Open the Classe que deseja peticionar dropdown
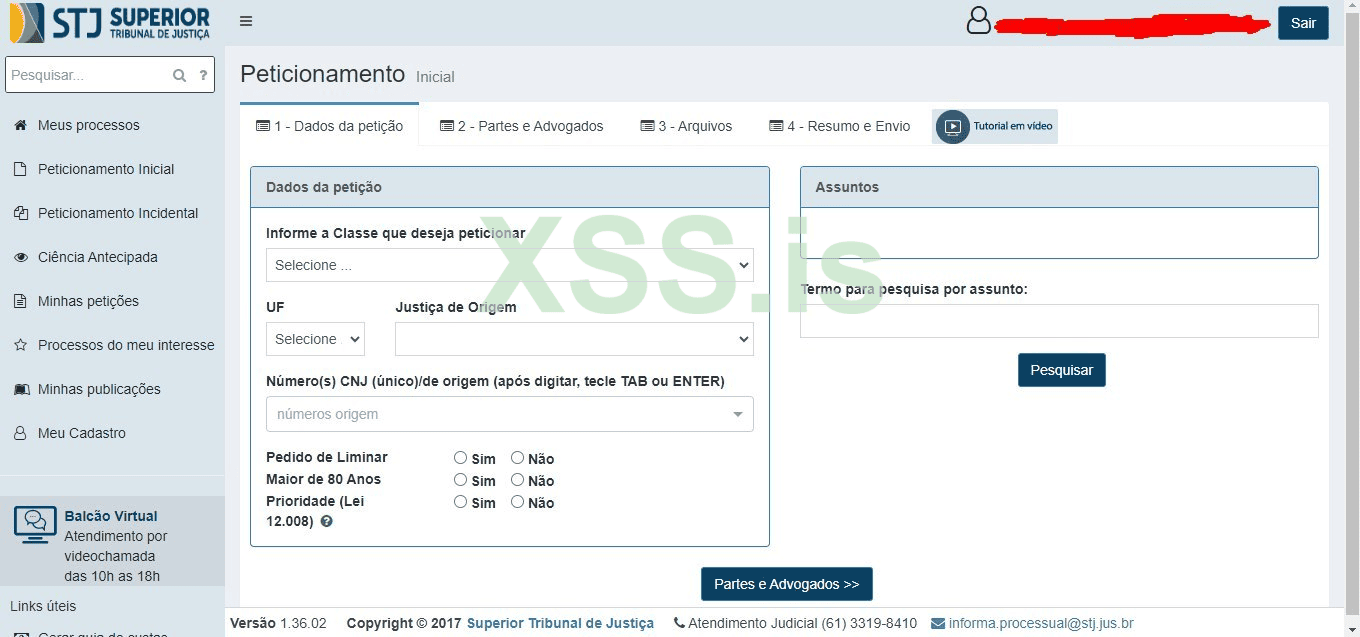Image resolution: width=1360 pixels, height=637 pixels. pos(510,265)
